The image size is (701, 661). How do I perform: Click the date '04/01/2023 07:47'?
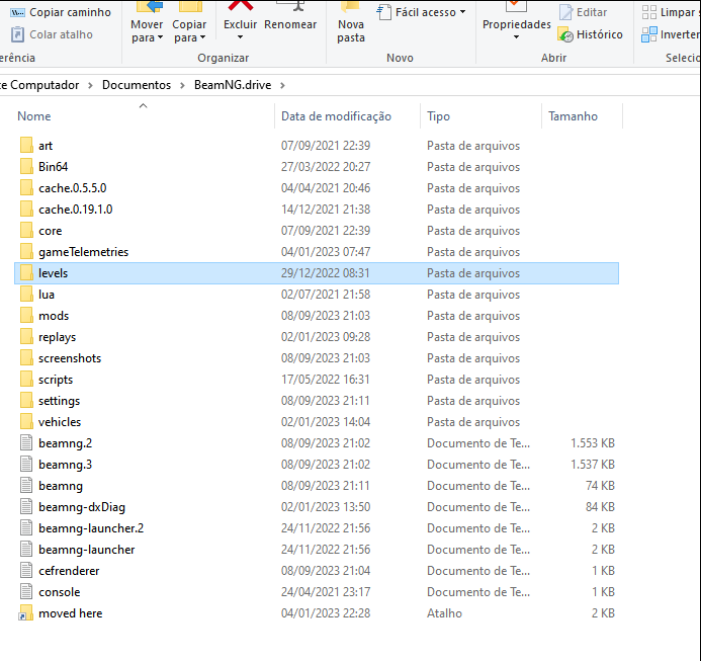(325, 252)
